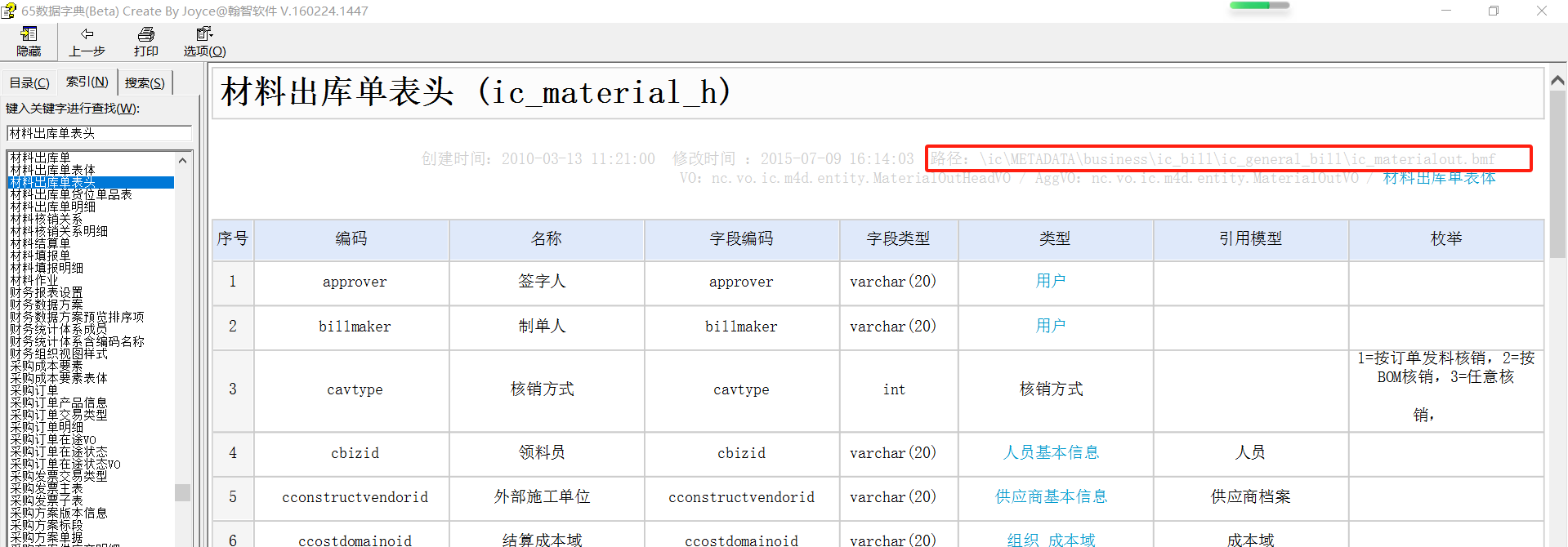This screenshot has width=1568, height=547.
Task: Open 用户 link in approver row
Action: coord(1051,281)
